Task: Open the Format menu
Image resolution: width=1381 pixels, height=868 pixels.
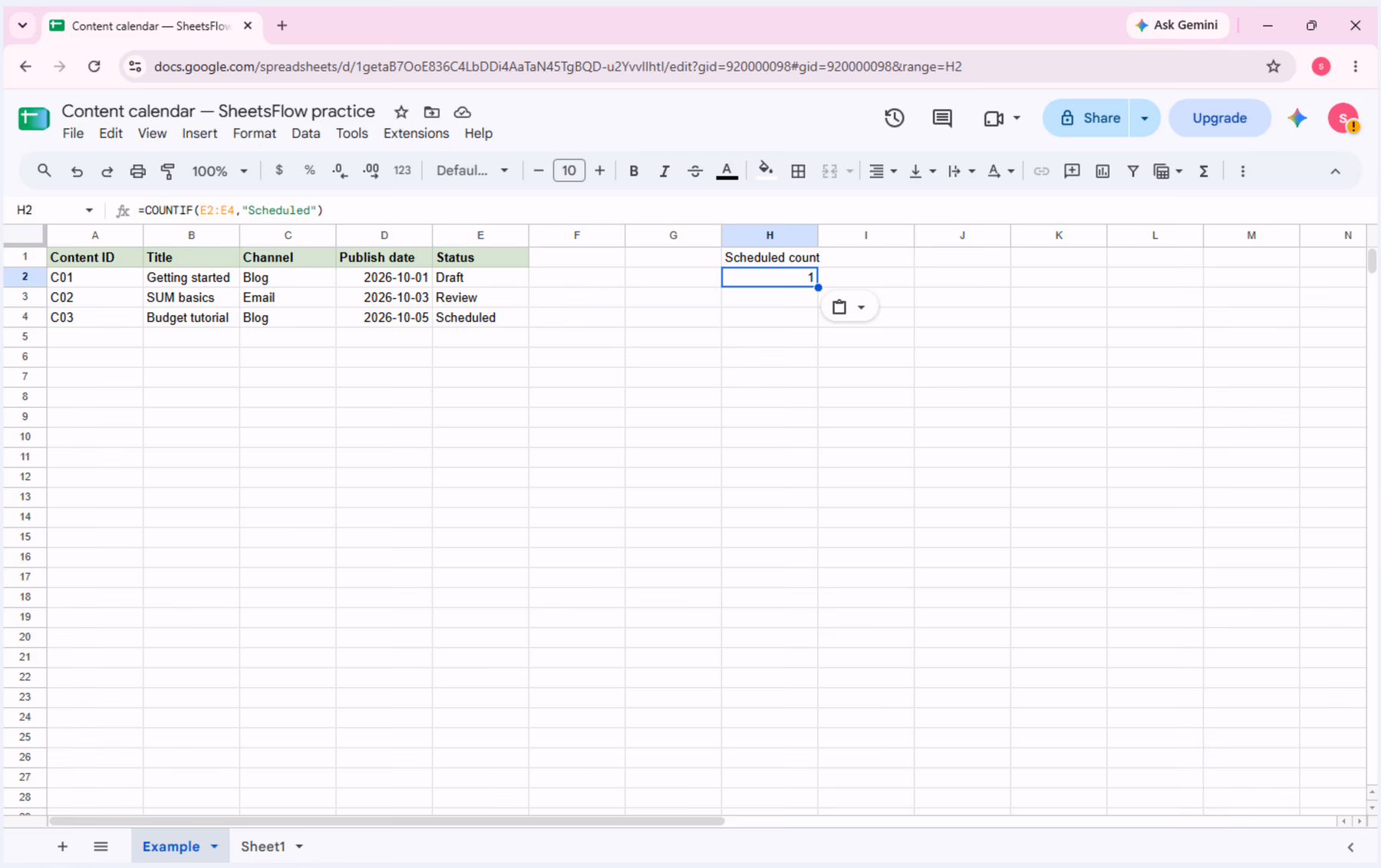Action: pyautogui.click(x=254, y=133)
